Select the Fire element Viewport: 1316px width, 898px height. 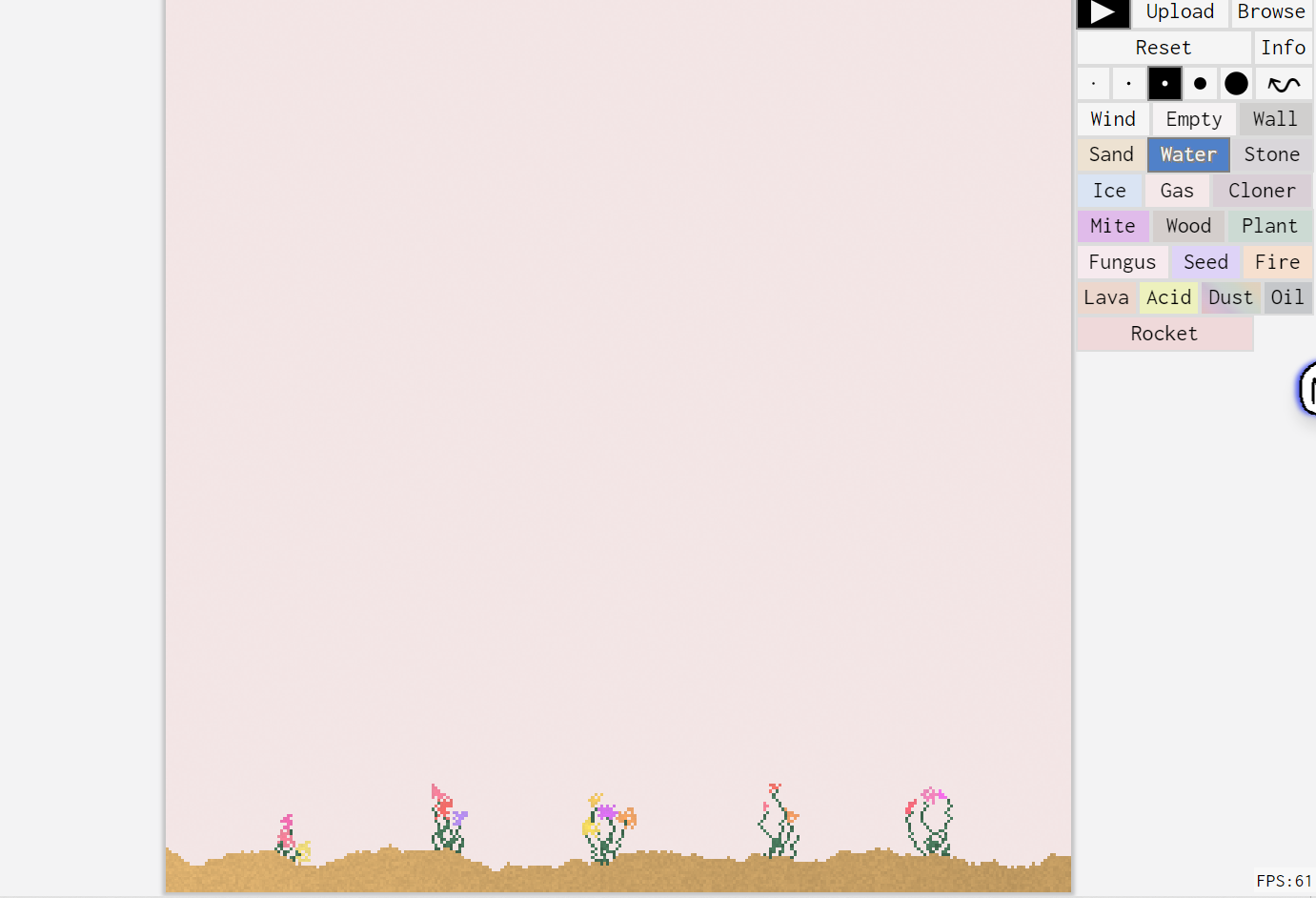(1277, 262)
